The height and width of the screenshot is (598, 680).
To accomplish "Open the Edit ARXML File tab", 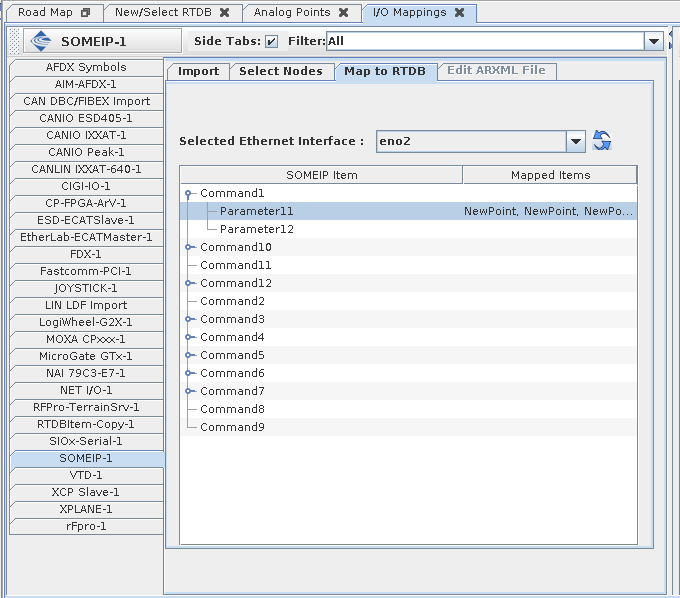I will pyautogui.click(x=496, y=70).
